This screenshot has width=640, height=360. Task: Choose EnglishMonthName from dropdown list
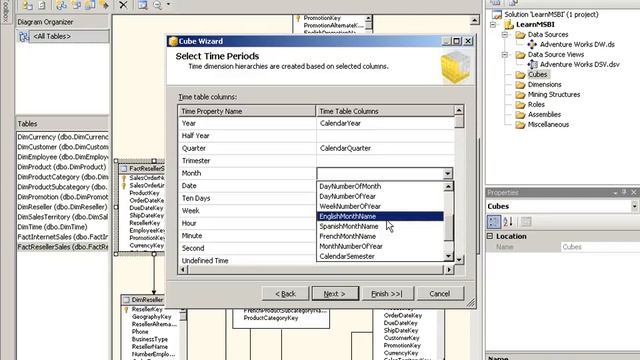point(380,216)
